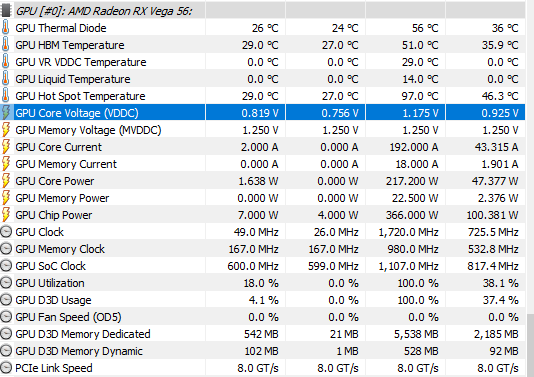Click the 14.0 °C liquid temperature maximum
Viewport: 534px width, 377px height.
point(420,79)
